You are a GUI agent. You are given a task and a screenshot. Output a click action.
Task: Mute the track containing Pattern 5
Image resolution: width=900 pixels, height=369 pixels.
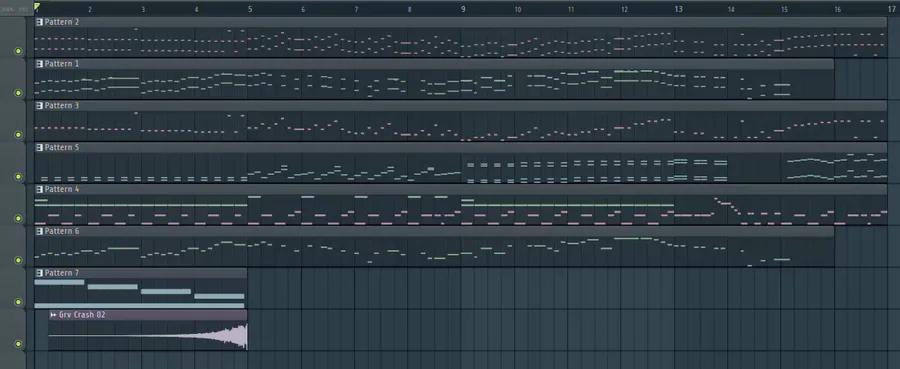pos(18,177)
